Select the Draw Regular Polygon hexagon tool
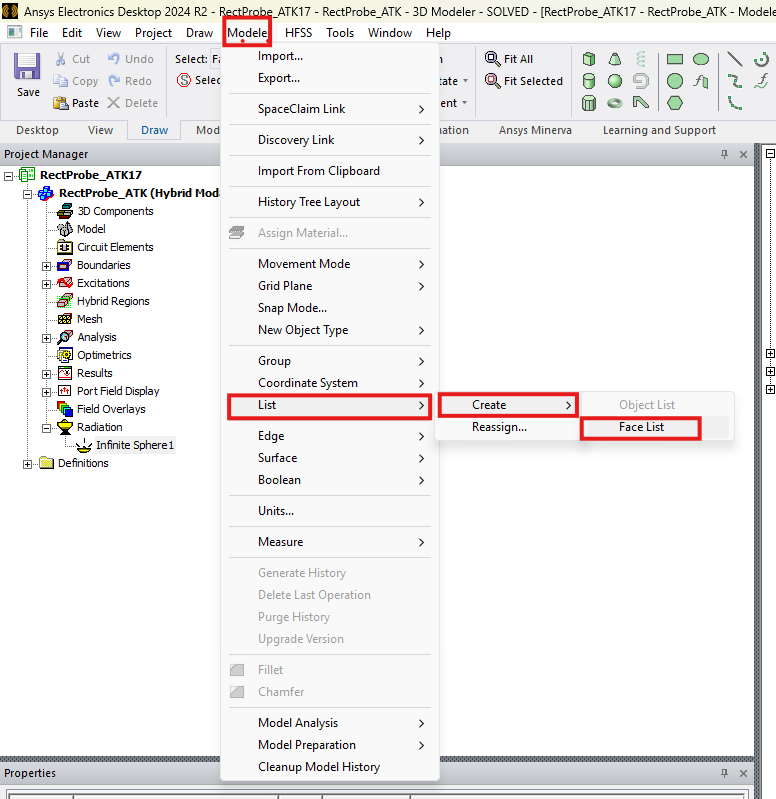This screenshot has width=776, height=799. 675,103
